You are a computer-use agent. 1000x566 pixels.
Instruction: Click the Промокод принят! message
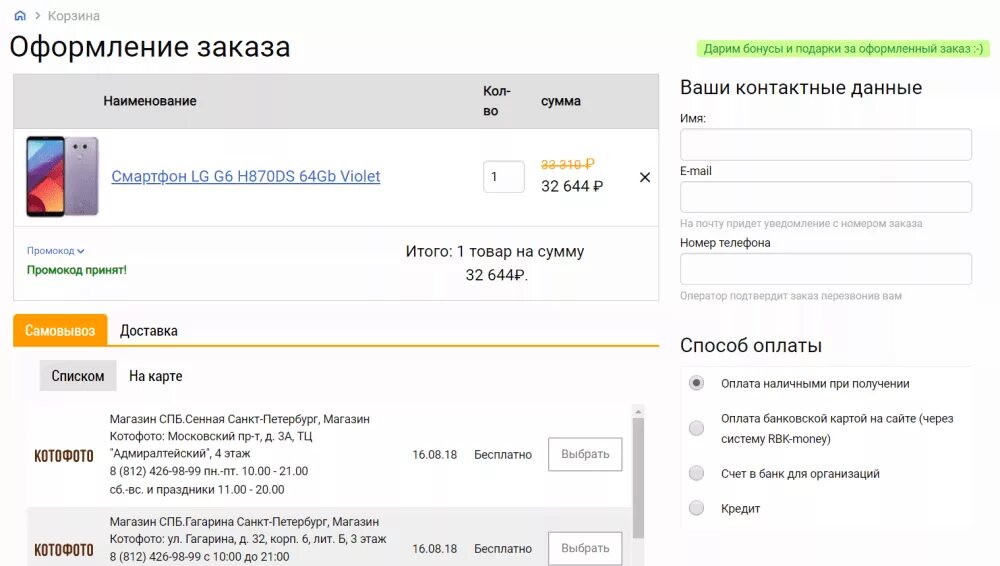77,270
